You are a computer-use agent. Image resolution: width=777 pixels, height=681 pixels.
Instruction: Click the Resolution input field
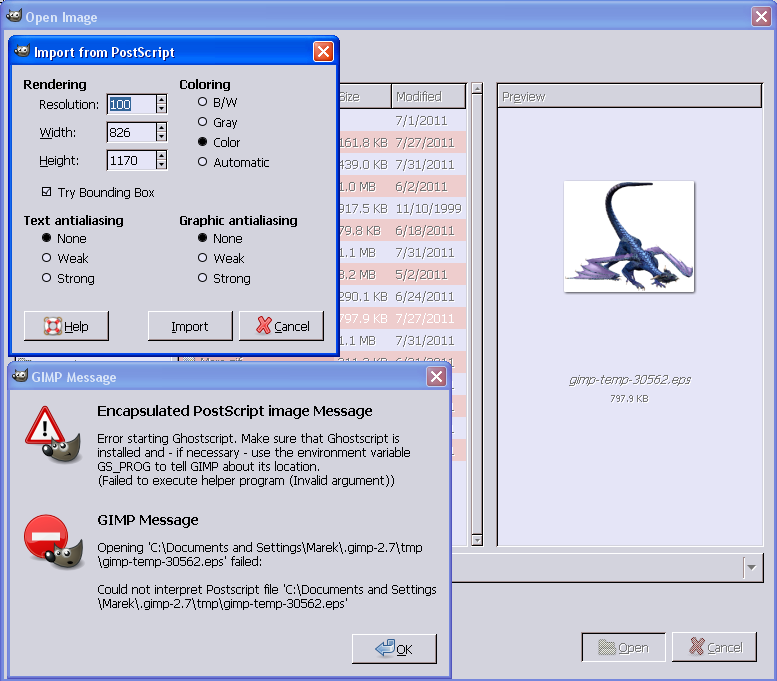click(x=131, y=104)
